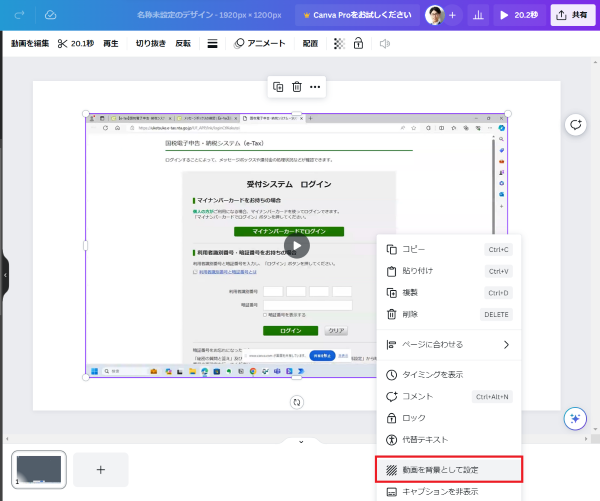This screenshot has height=501, width=600.
Task: Open 動画を編集 in the toolbar
Action: click(30, 44)
